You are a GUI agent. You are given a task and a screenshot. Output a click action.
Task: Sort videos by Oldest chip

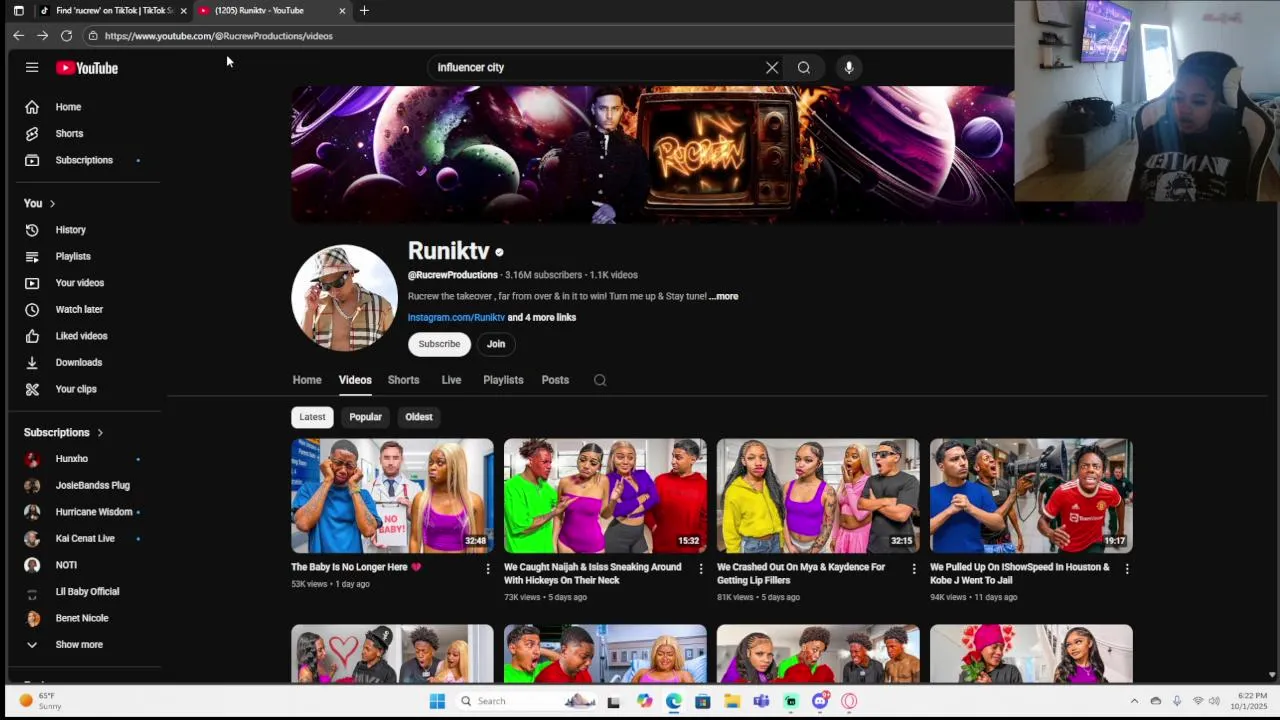coord(419,417)
